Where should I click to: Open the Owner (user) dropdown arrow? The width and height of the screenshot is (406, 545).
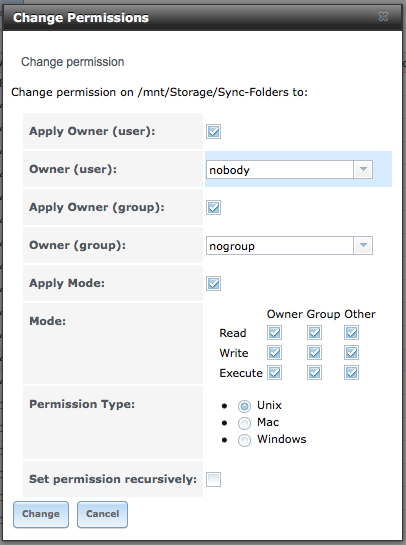pyautogui.click(x=363, y=170)
